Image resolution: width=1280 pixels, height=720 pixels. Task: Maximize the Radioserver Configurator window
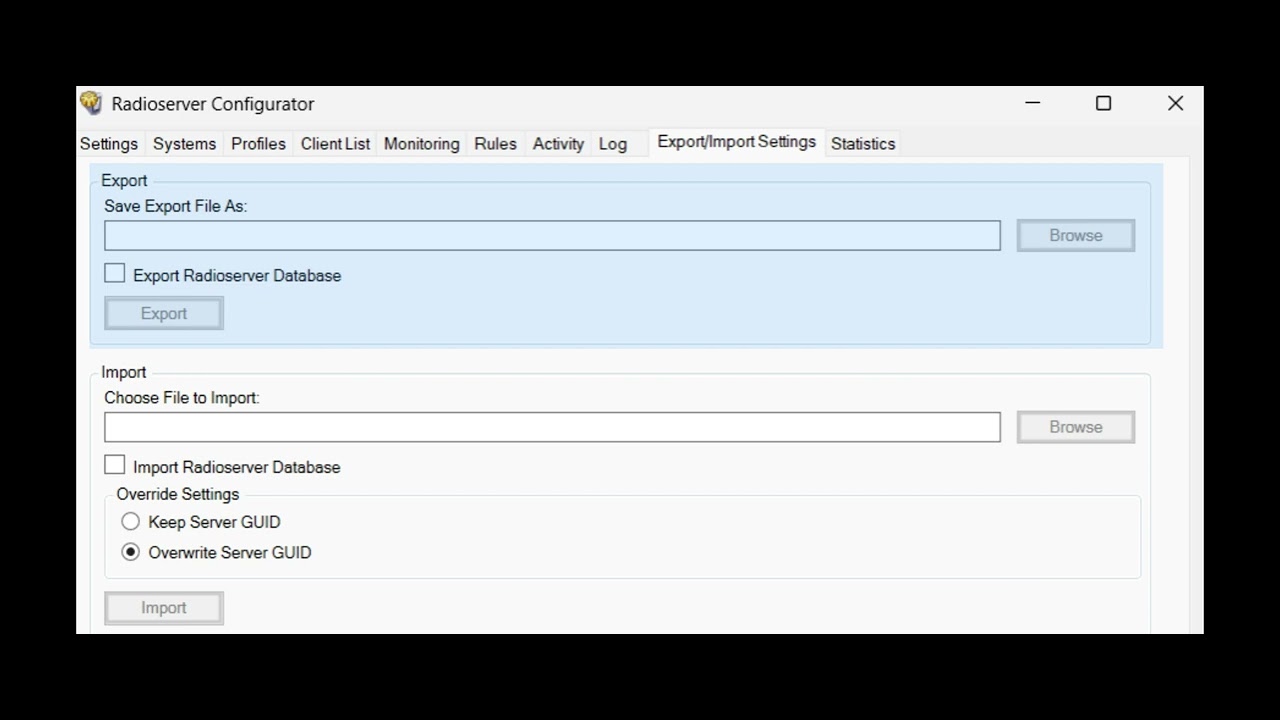pyautogui.click(x=1104, y=103)
